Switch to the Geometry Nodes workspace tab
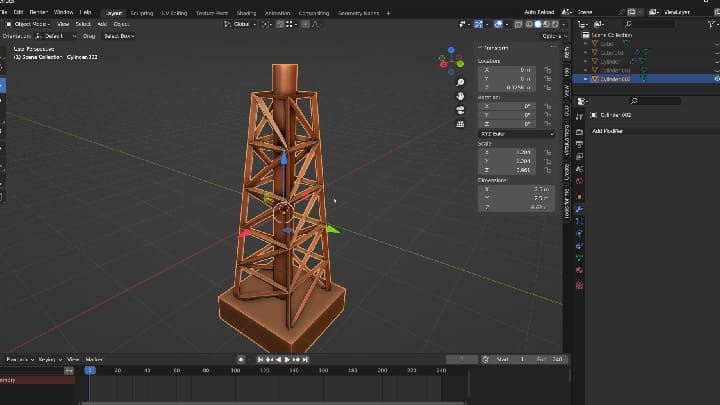Screen dimensions: 720x405 click(359, 13)
